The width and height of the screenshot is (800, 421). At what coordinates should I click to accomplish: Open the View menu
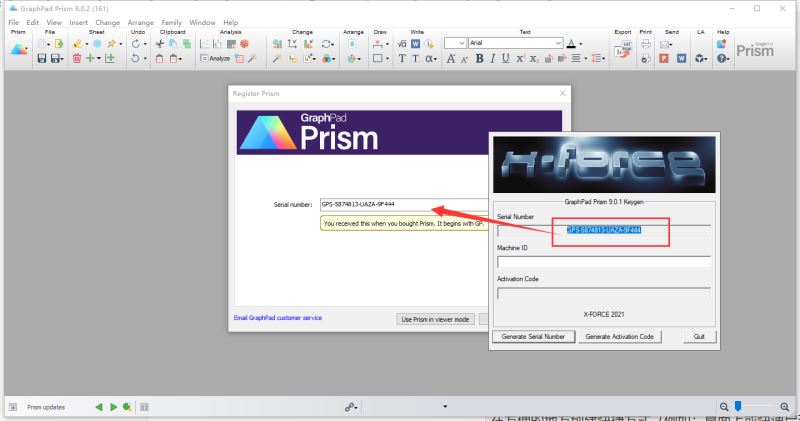[x=54, y=22]
